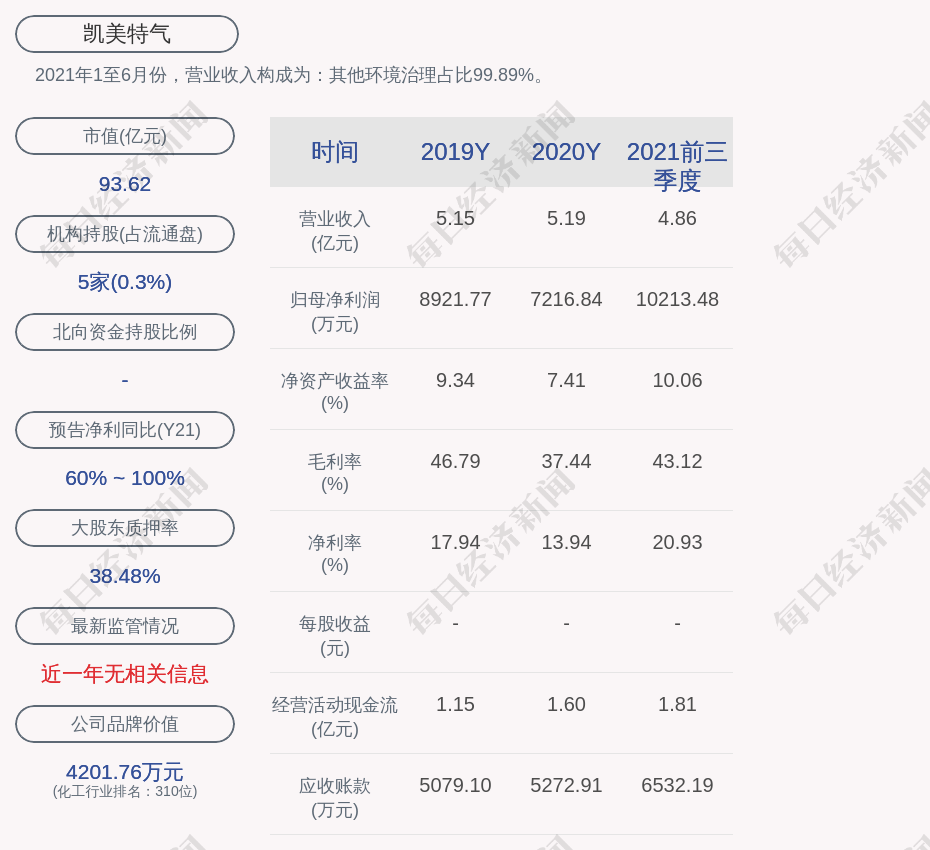Image resolution: width=930 pixels, height=850 pixels.
Task: Select the net margin value 20.93
Action: [x=677, y=542]
